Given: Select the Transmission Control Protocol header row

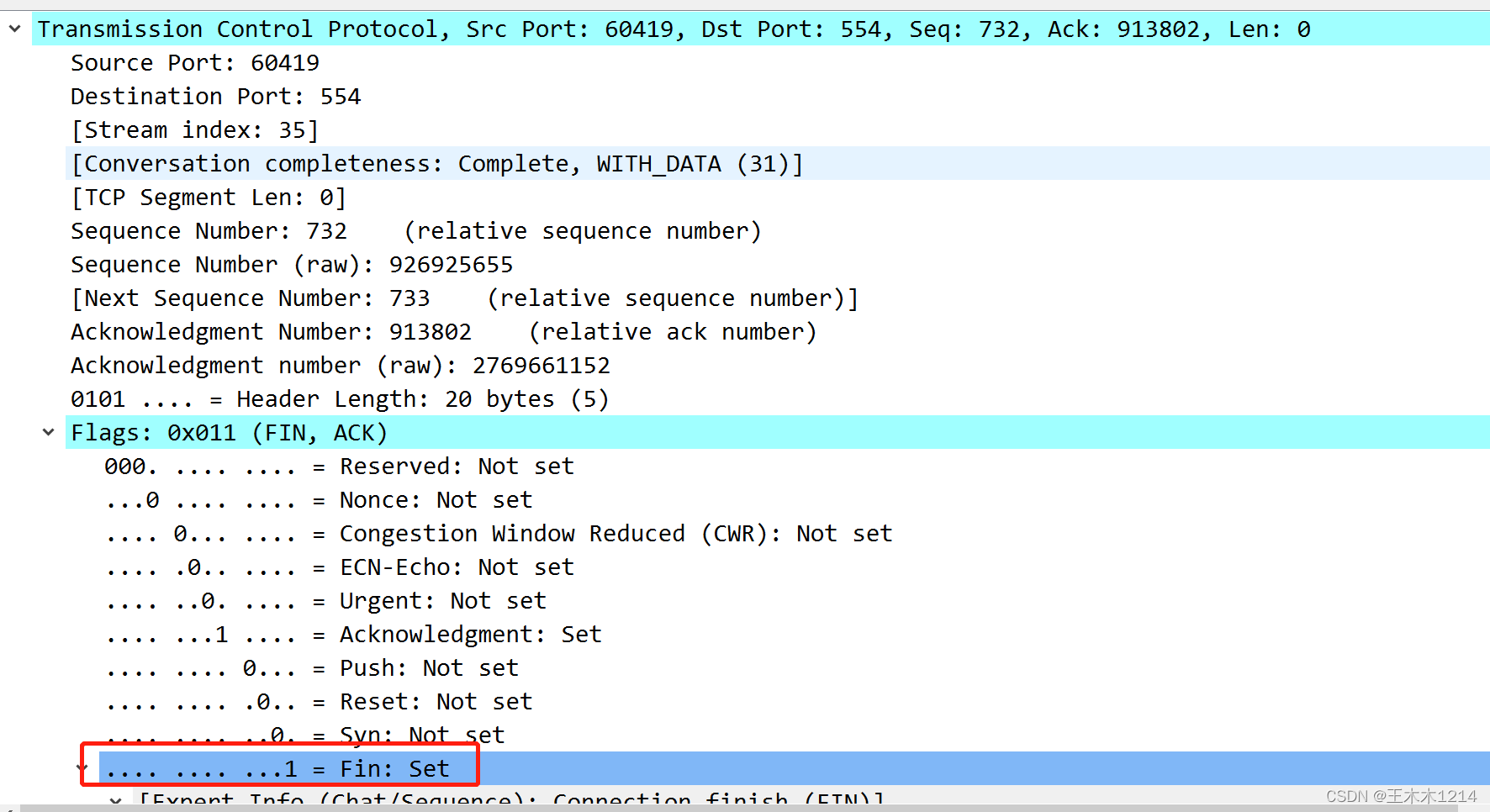Looking at the screenshot, I should tap(761, 29).
